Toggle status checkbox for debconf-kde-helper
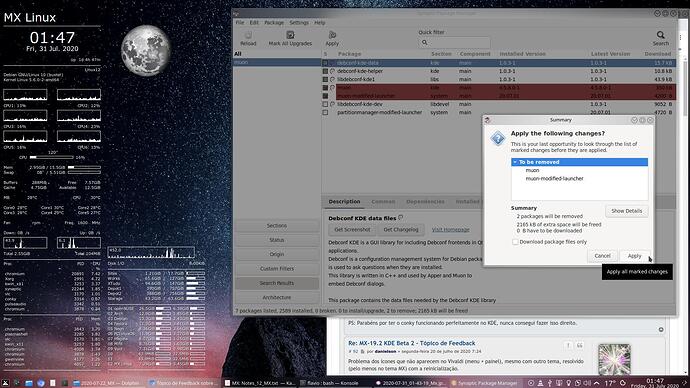The width and height of the screenshot is (690, 388). pos(325,71)
